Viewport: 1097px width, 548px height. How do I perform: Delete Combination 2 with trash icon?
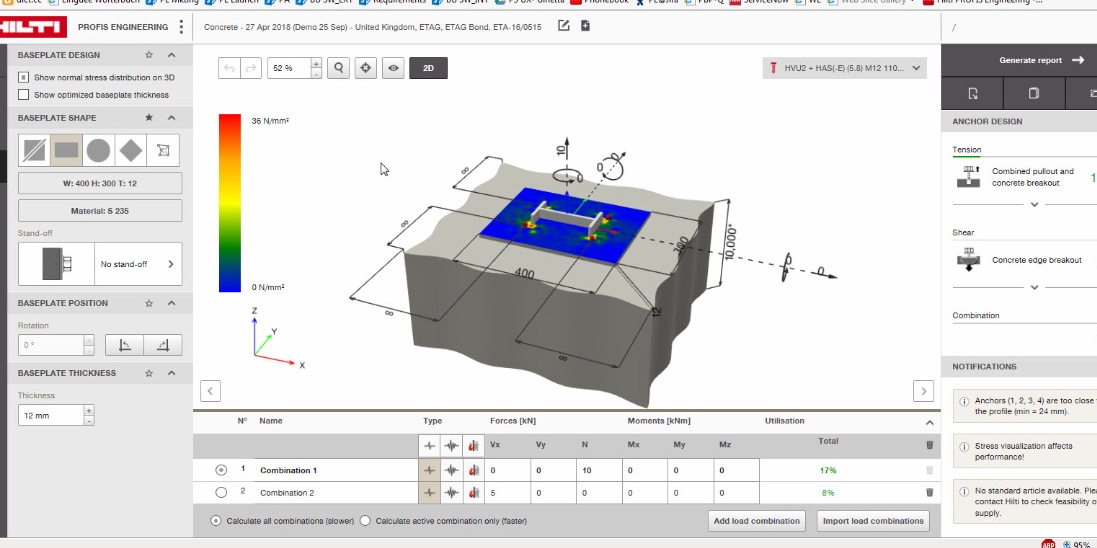tap(929, 492)
